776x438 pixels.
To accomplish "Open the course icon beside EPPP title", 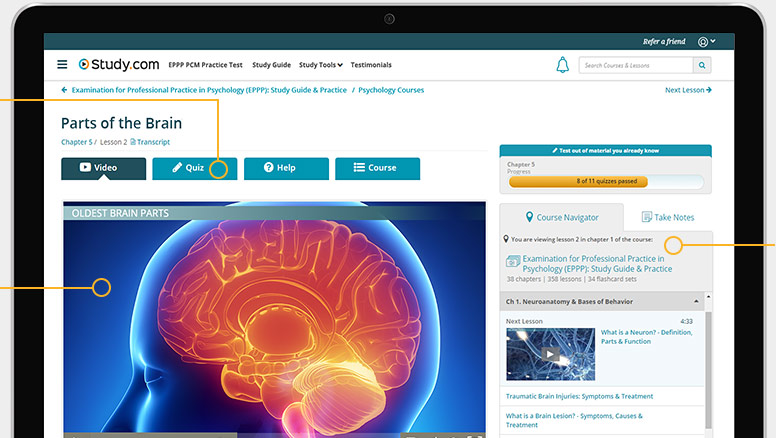I will pyautogui.click(x=513, y=262).
